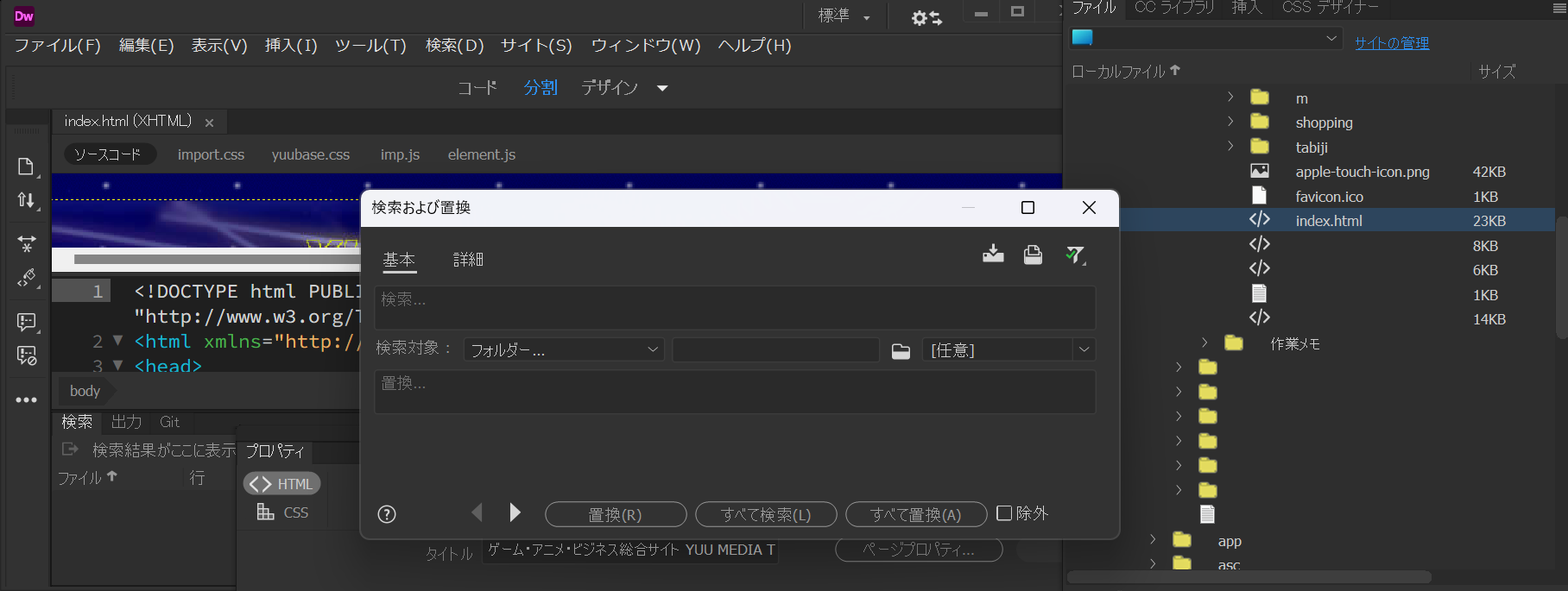Toggle the 除外 exclude checkbox
Image resolution: width=1568 pixels, height=591 pixels.
point(1004,513)
